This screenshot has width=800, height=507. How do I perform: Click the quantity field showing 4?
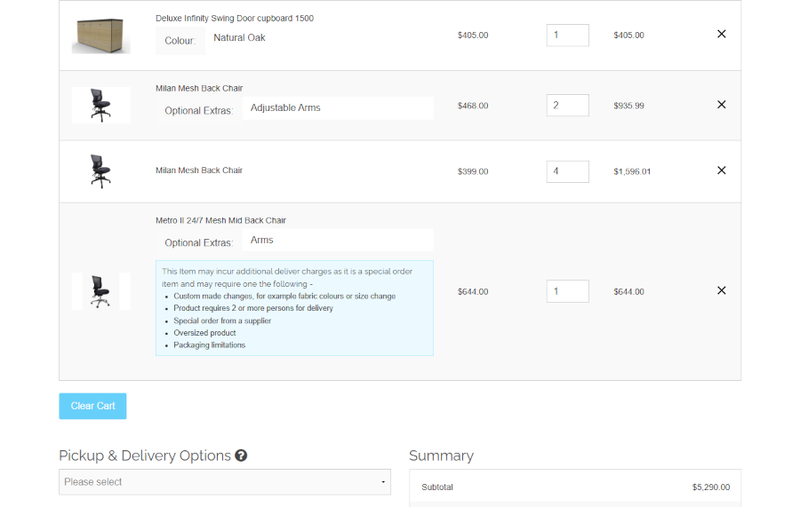click(567, 171)
